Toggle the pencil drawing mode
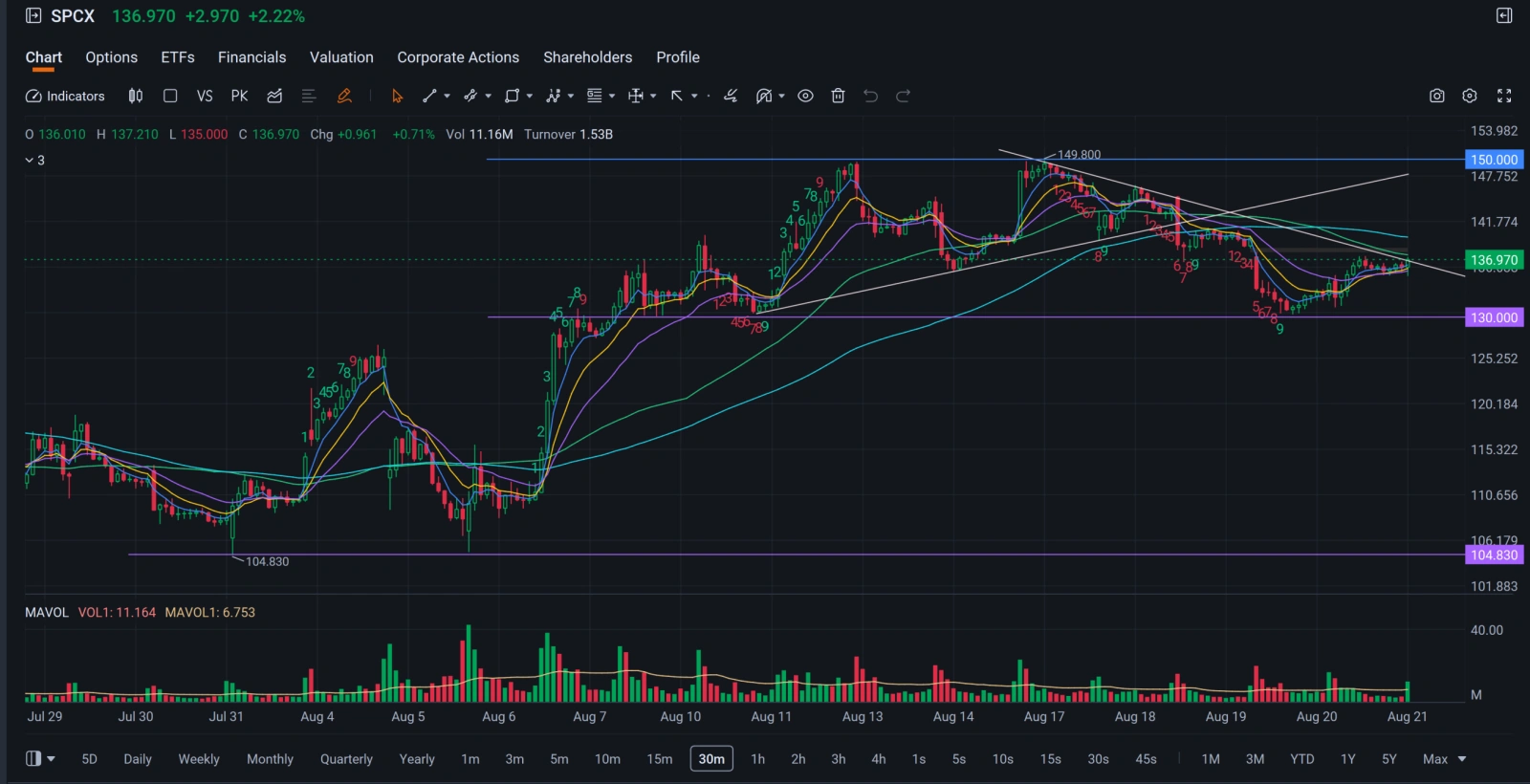The image size is (1530, 784). pyautogui.click(x=344, y=96)
